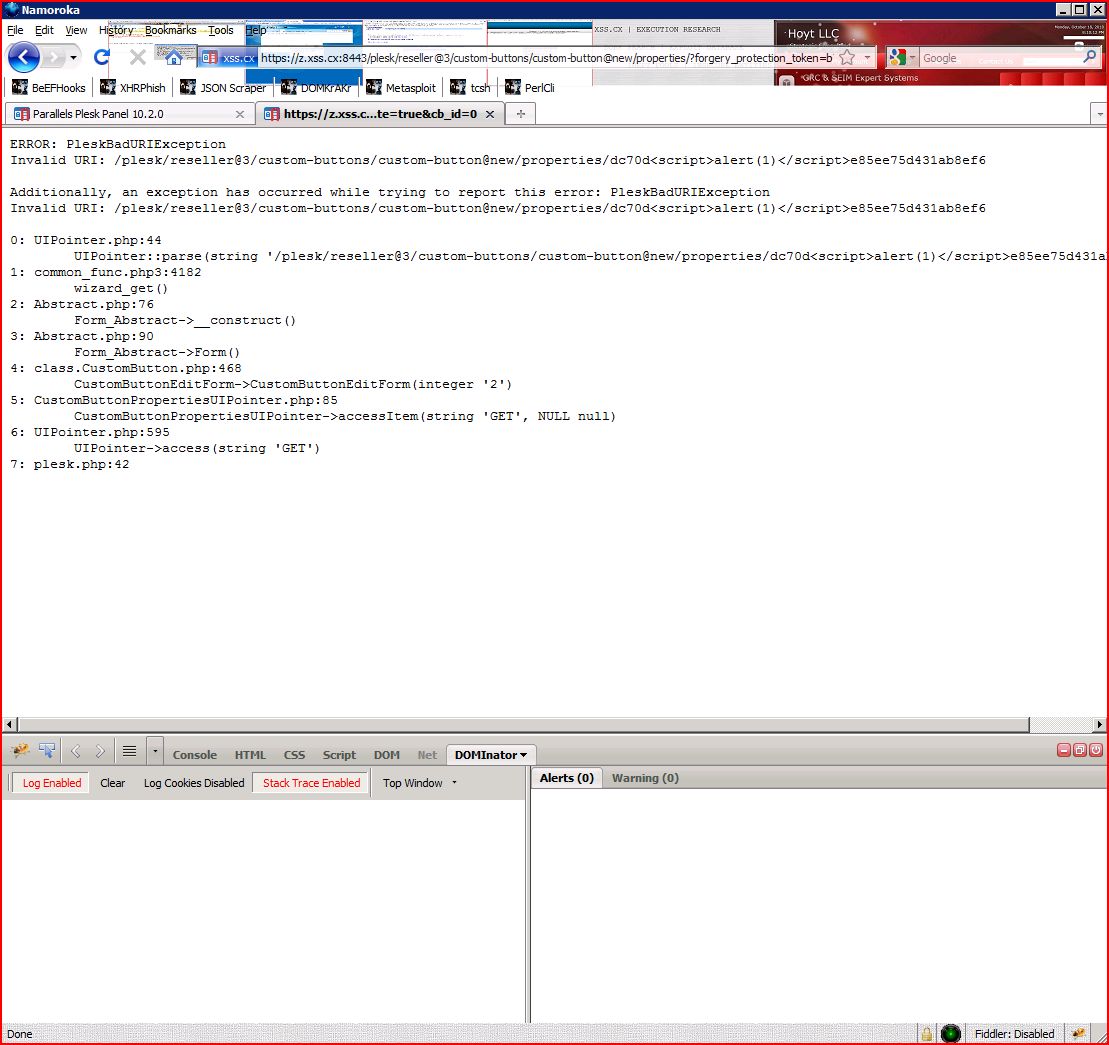
Task: Click the URL address bar field
Action: coord(546,58)
